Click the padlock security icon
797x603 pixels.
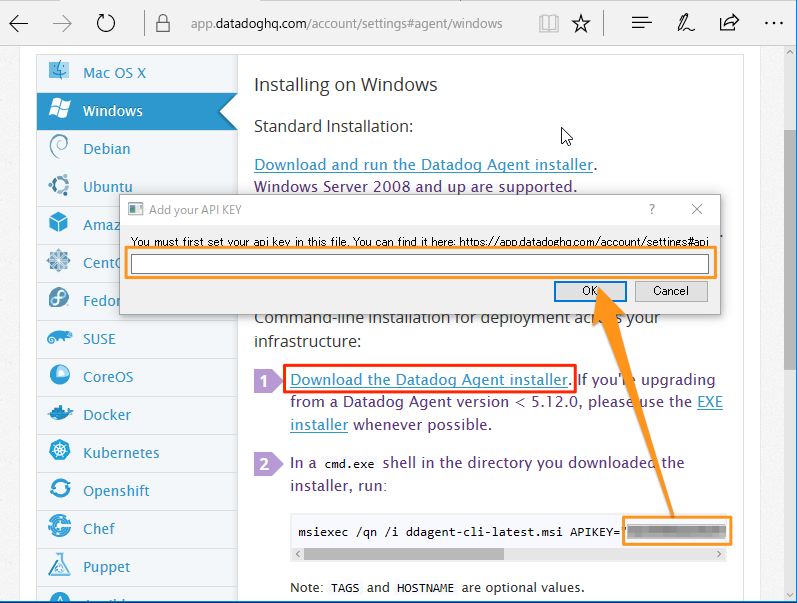click(x=163, y=23)
